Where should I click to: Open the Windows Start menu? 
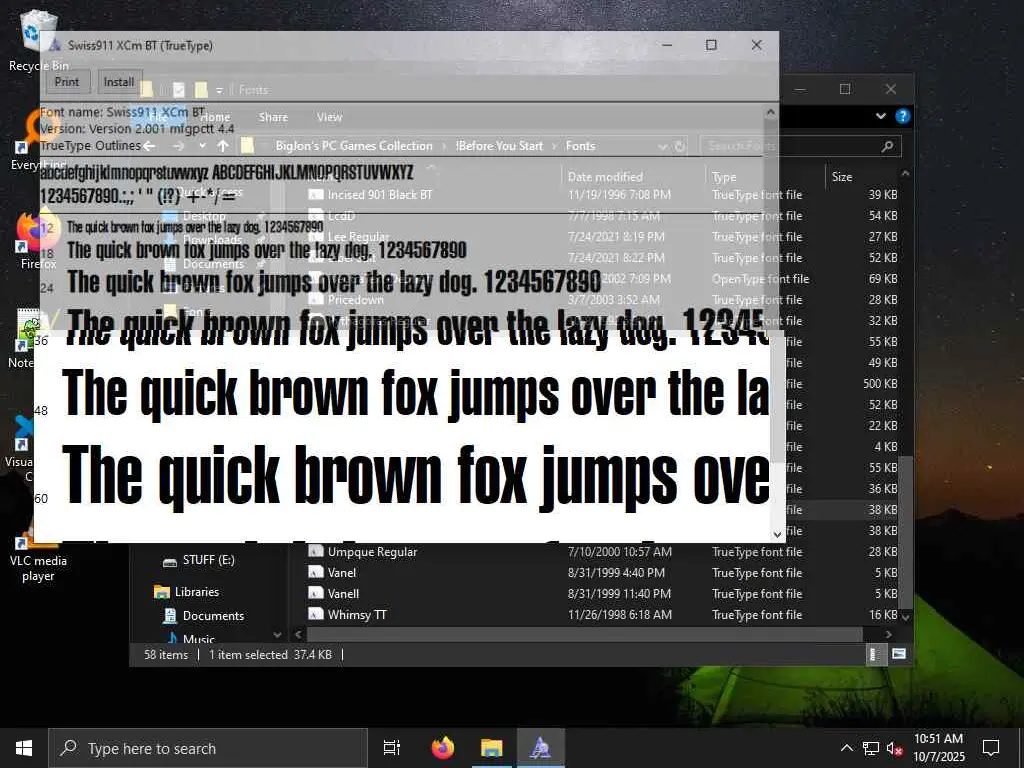[24, 748]
